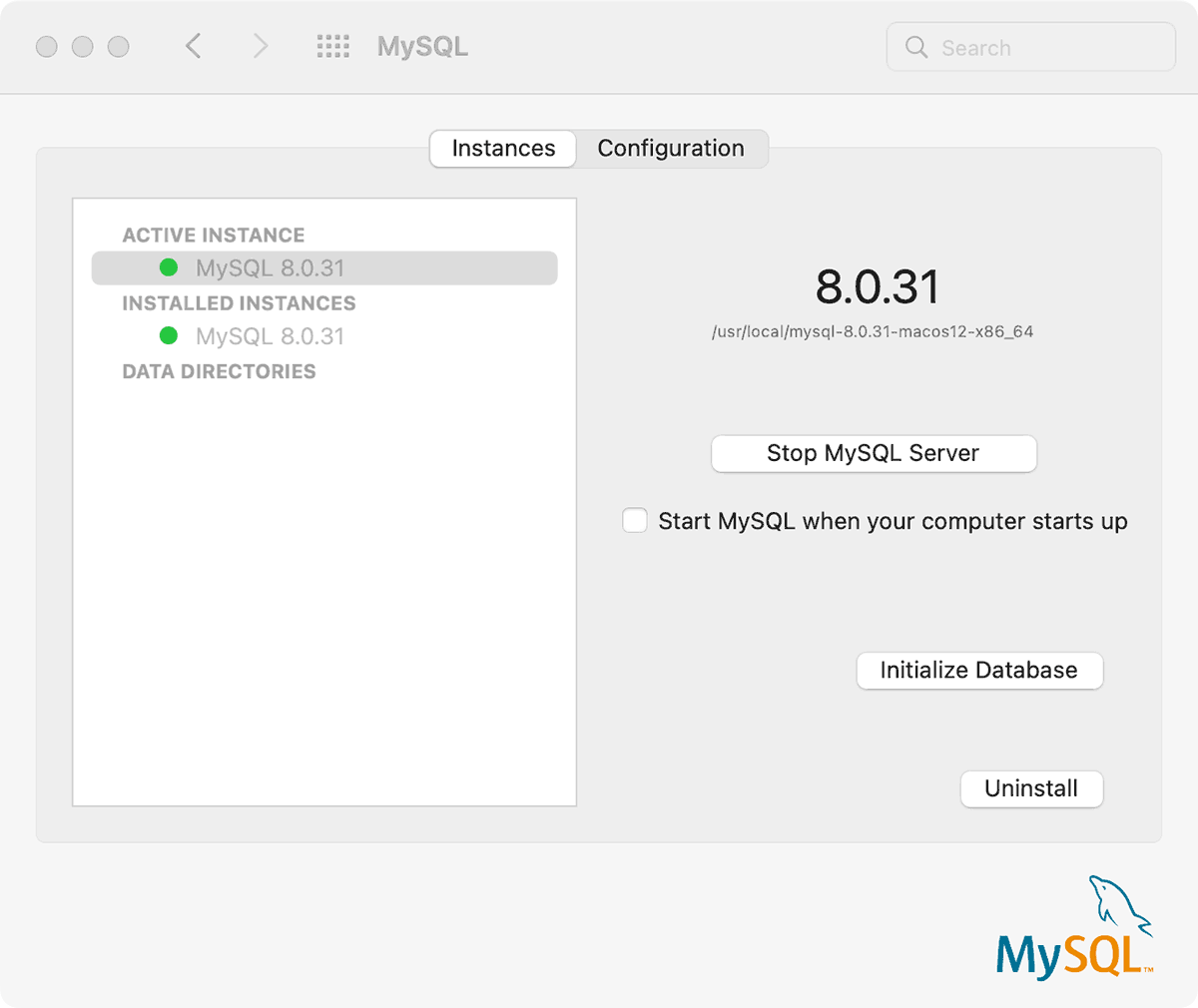Image resolution: width=1198 pixels, height=1008 pixels.
Task: Click the green status indicator under Installed Instances
Action: point(169,336)
